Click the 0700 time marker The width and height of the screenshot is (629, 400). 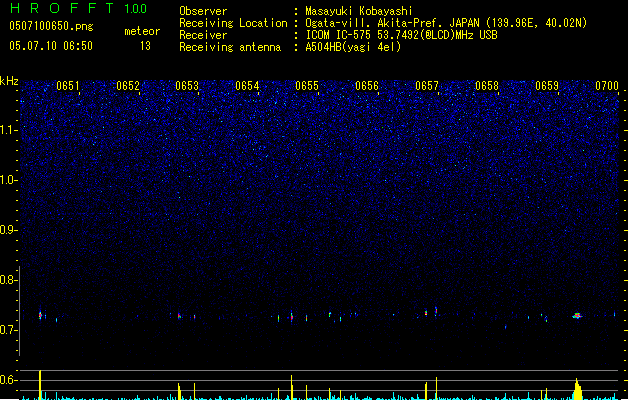[x=607, y=86]
